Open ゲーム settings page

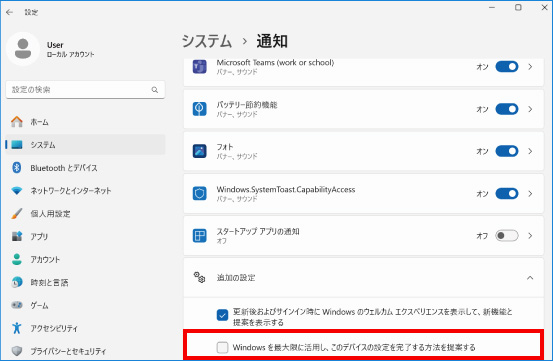point(85,305)
